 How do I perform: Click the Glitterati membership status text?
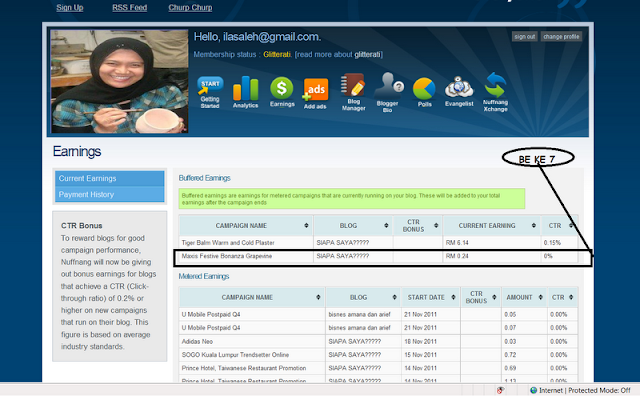point(277,54)
